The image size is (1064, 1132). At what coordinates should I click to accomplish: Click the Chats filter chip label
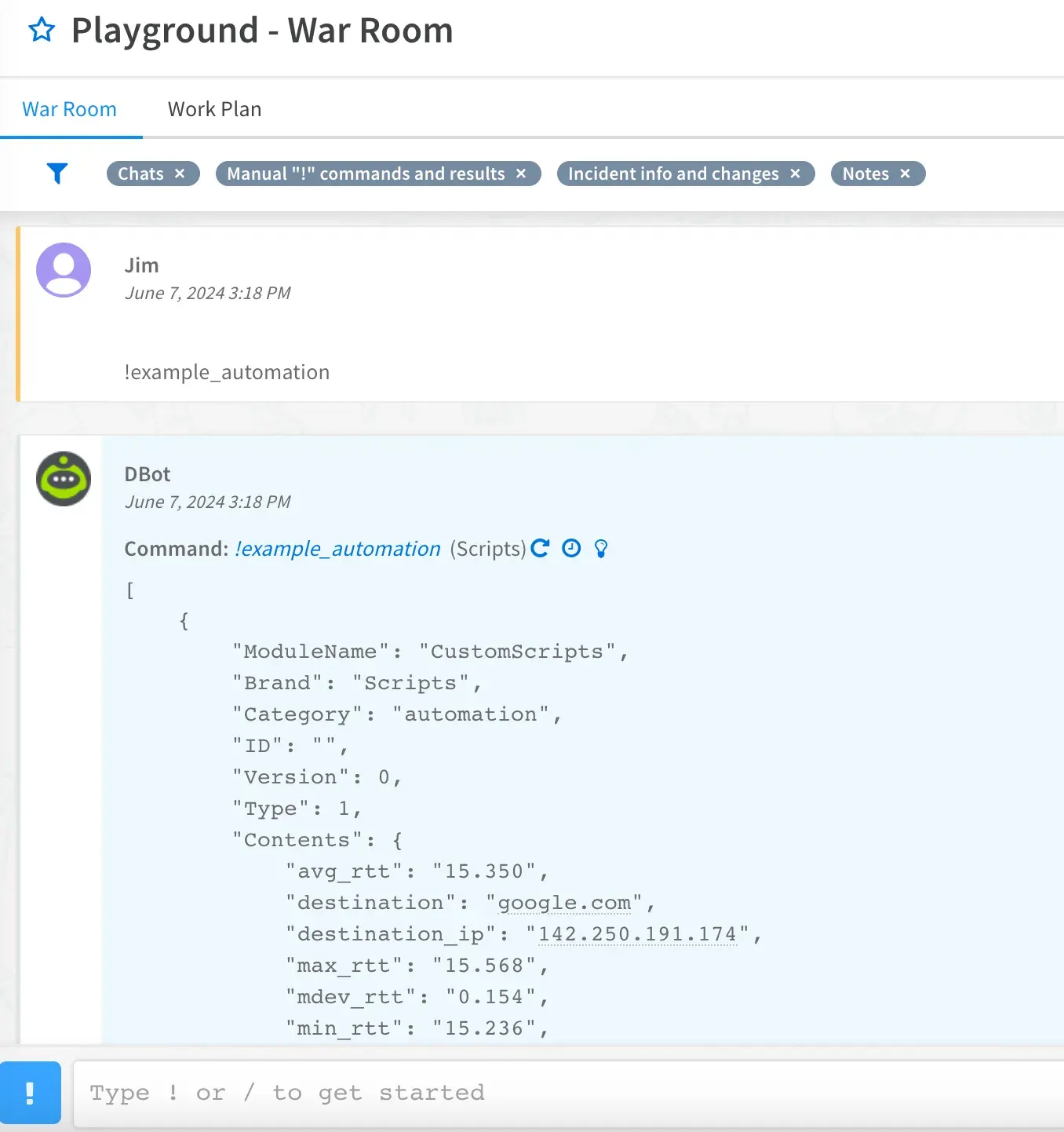(140, 173)
